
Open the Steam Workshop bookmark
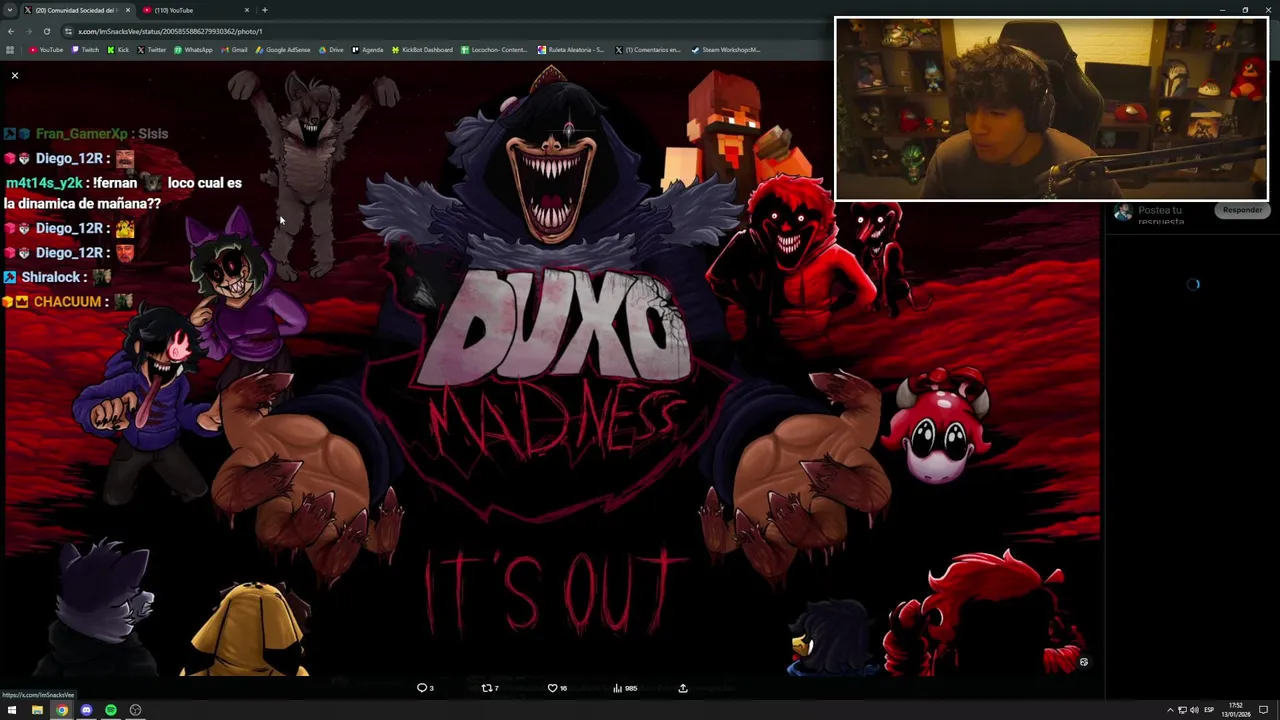click(725, 50)
